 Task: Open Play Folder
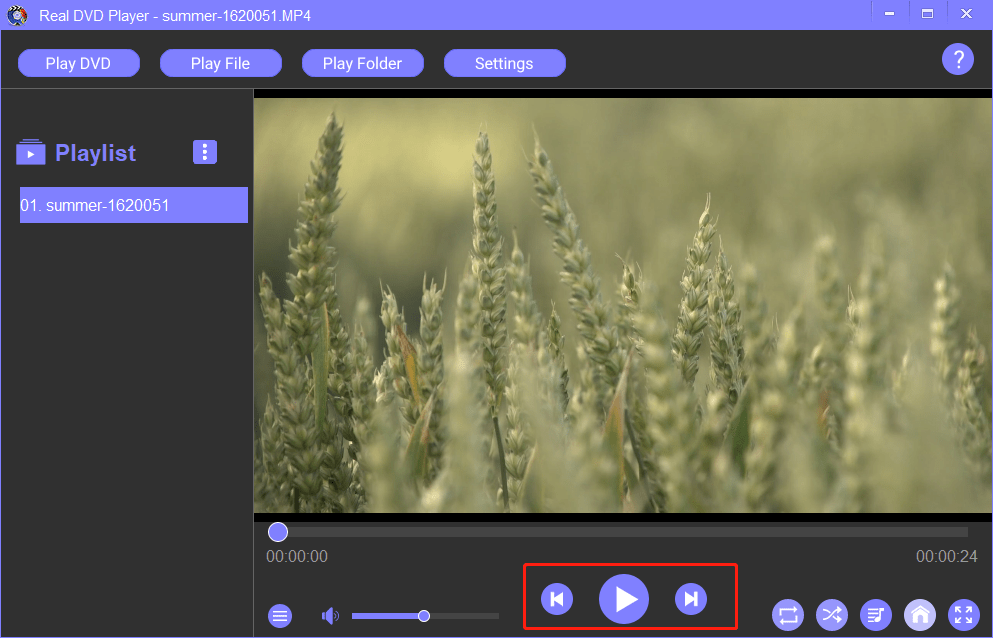[362, 63]
